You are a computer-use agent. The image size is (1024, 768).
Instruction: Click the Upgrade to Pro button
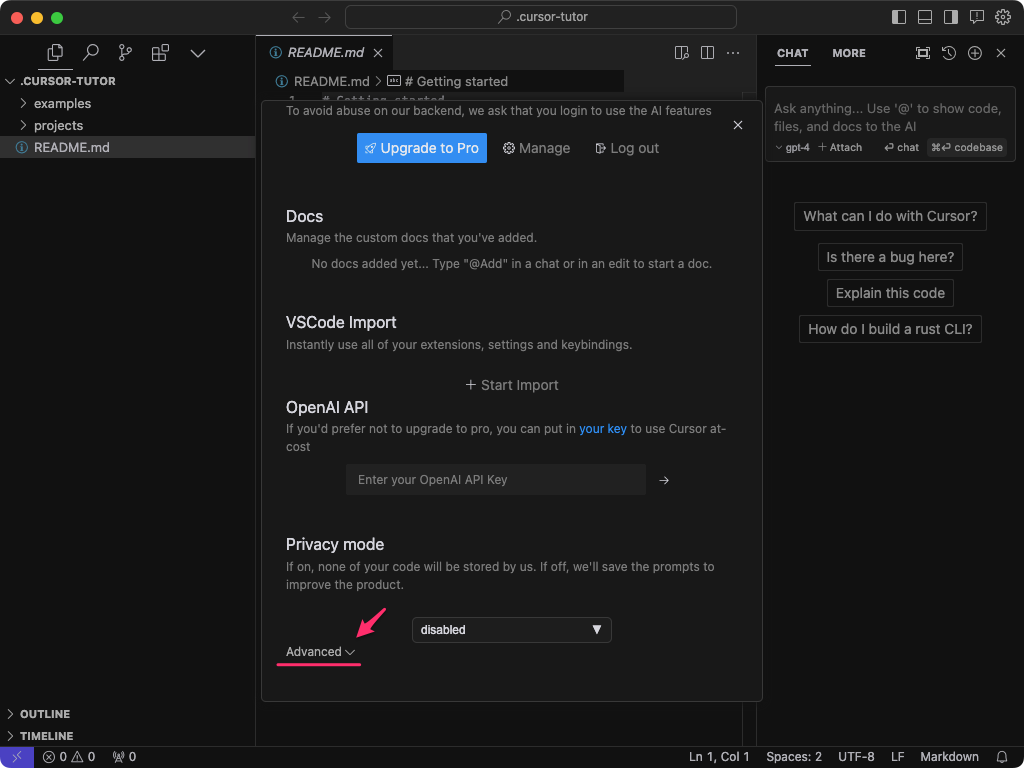coord(422,148)
